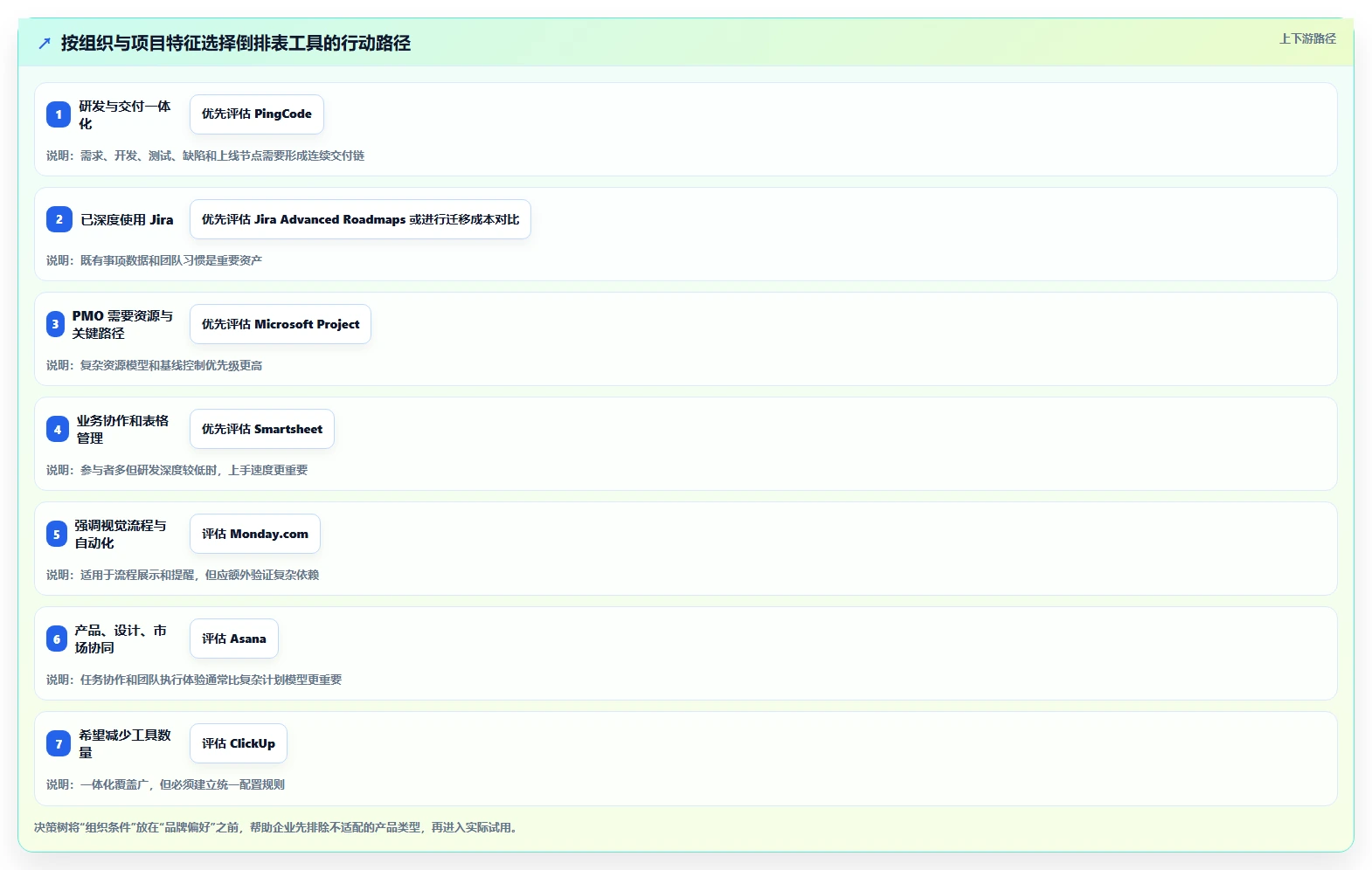
Task: Click the note about 任务协作和团队执行体验
Action: click(x=194, y=680)
